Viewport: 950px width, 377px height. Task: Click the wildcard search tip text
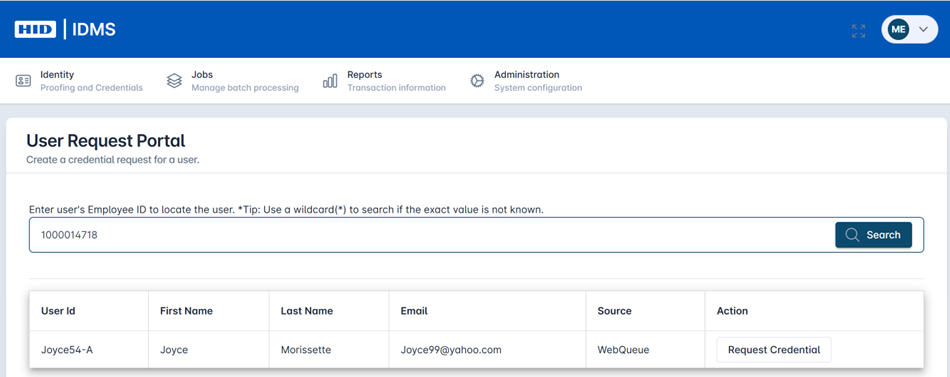pos(390,210)
